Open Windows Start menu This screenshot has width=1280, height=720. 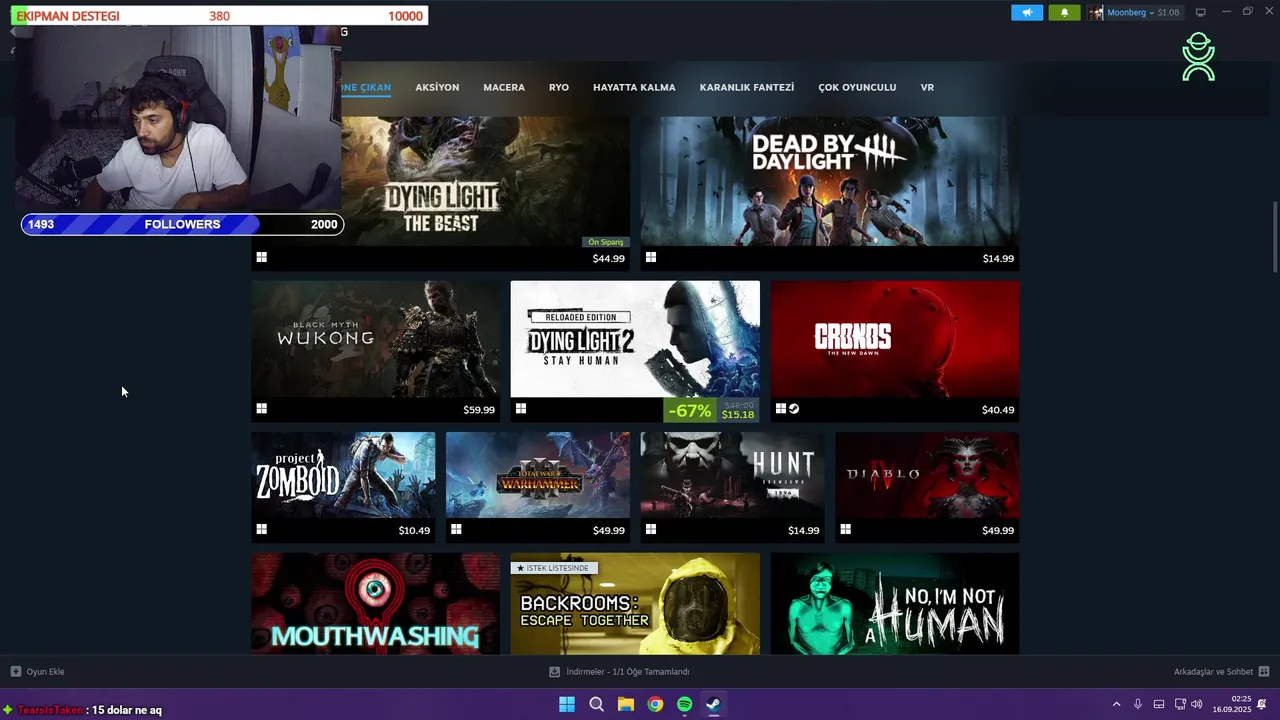[x=567, y=704]
